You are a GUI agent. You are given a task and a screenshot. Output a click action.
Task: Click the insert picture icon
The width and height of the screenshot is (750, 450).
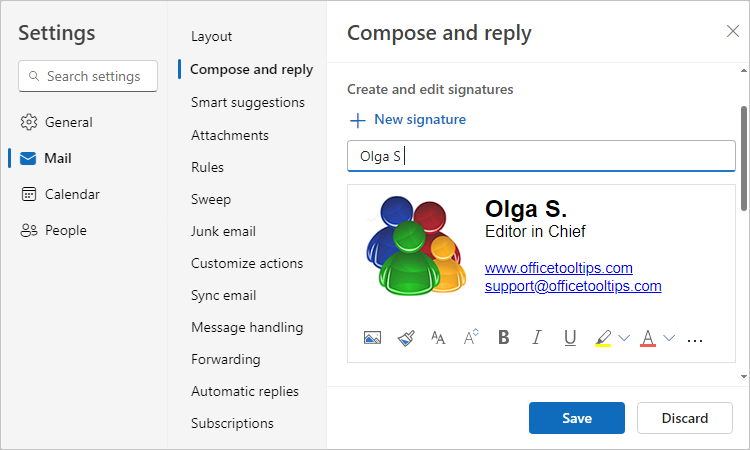pyautogui.click(x=372, y=338)
